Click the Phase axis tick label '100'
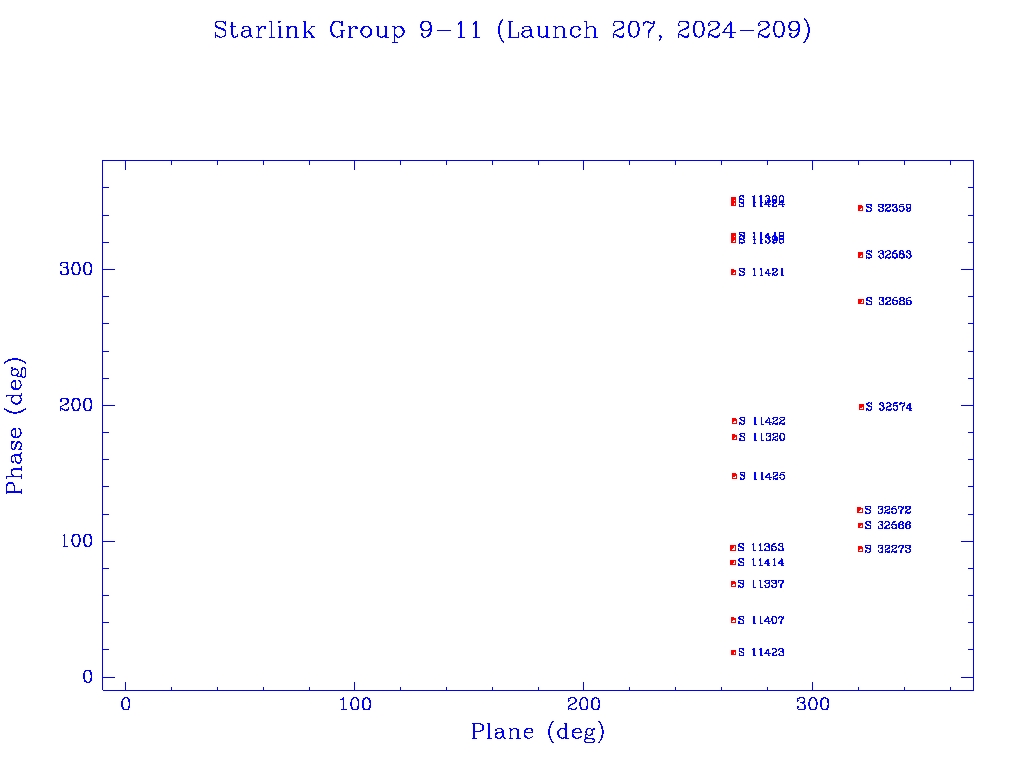1024x768 pixels. point(76,541)
